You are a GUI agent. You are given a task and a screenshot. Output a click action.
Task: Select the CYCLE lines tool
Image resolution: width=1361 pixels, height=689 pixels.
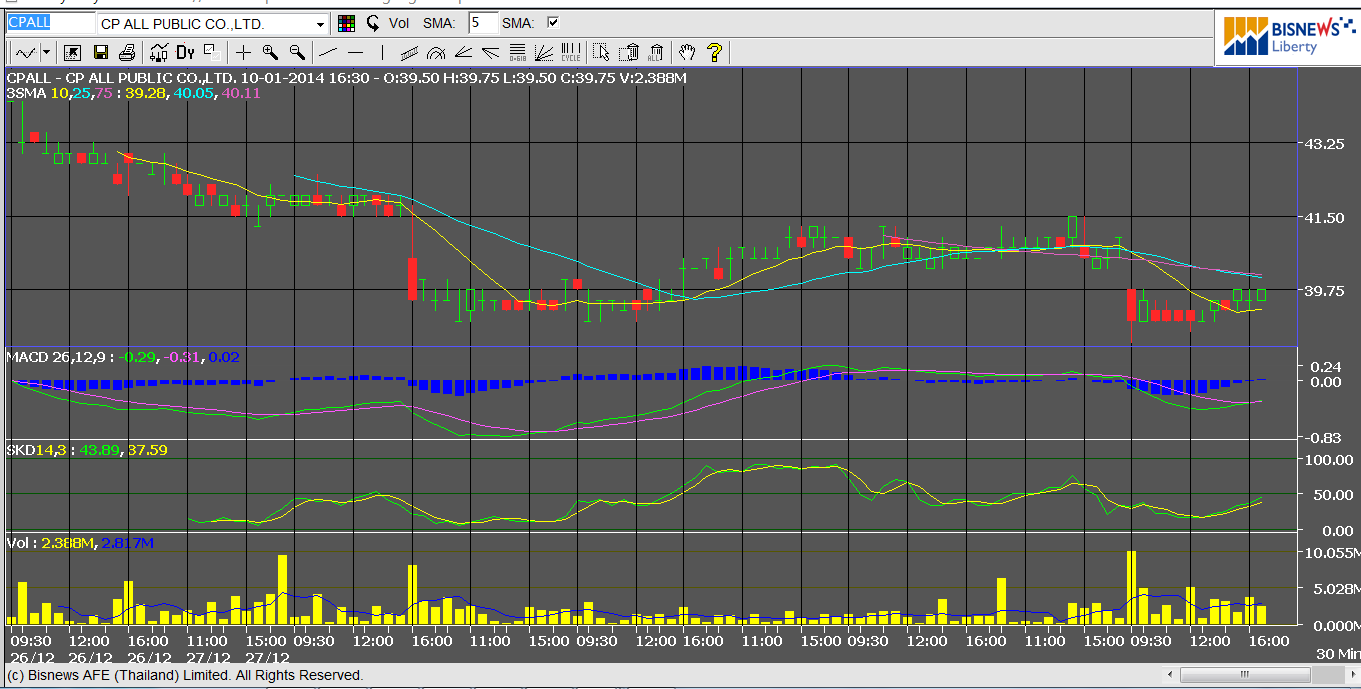(x=571, y=52)
